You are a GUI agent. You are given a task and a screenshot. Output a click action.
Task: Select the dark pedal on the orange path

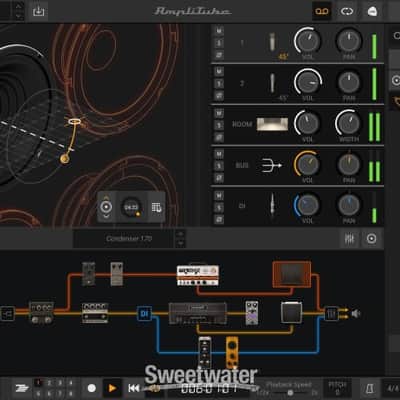[88, 274]
